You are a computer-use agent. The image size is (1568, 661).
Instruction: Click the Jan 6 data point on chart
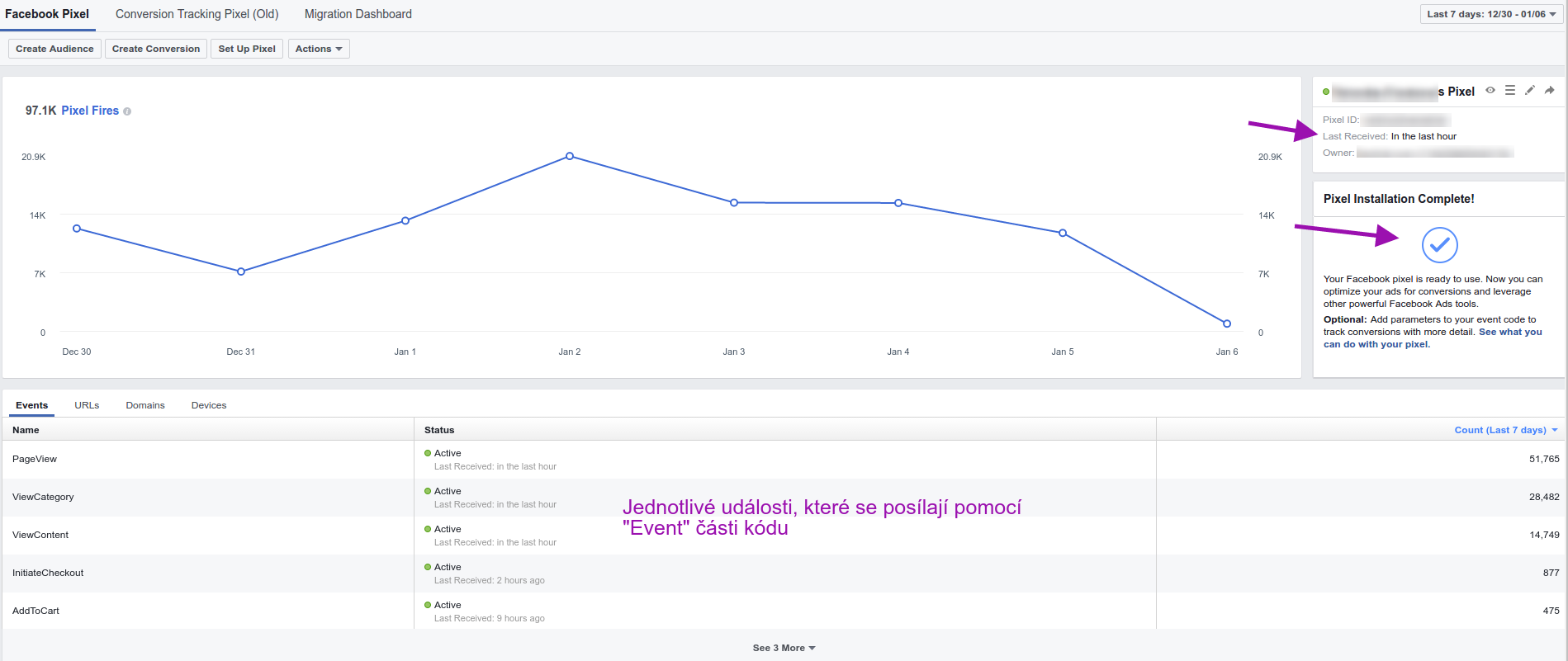pos(1227,323)
